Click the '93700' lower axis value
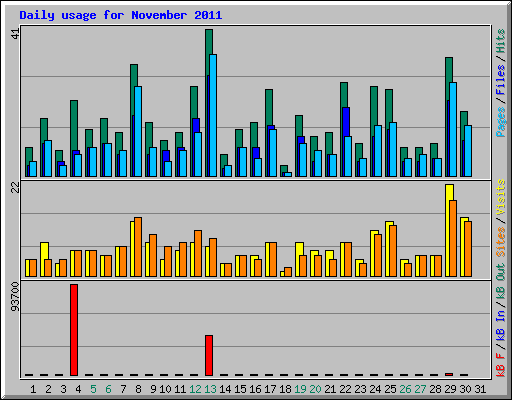The height and width of the screenshot is (400, 512). click(15, 297)
